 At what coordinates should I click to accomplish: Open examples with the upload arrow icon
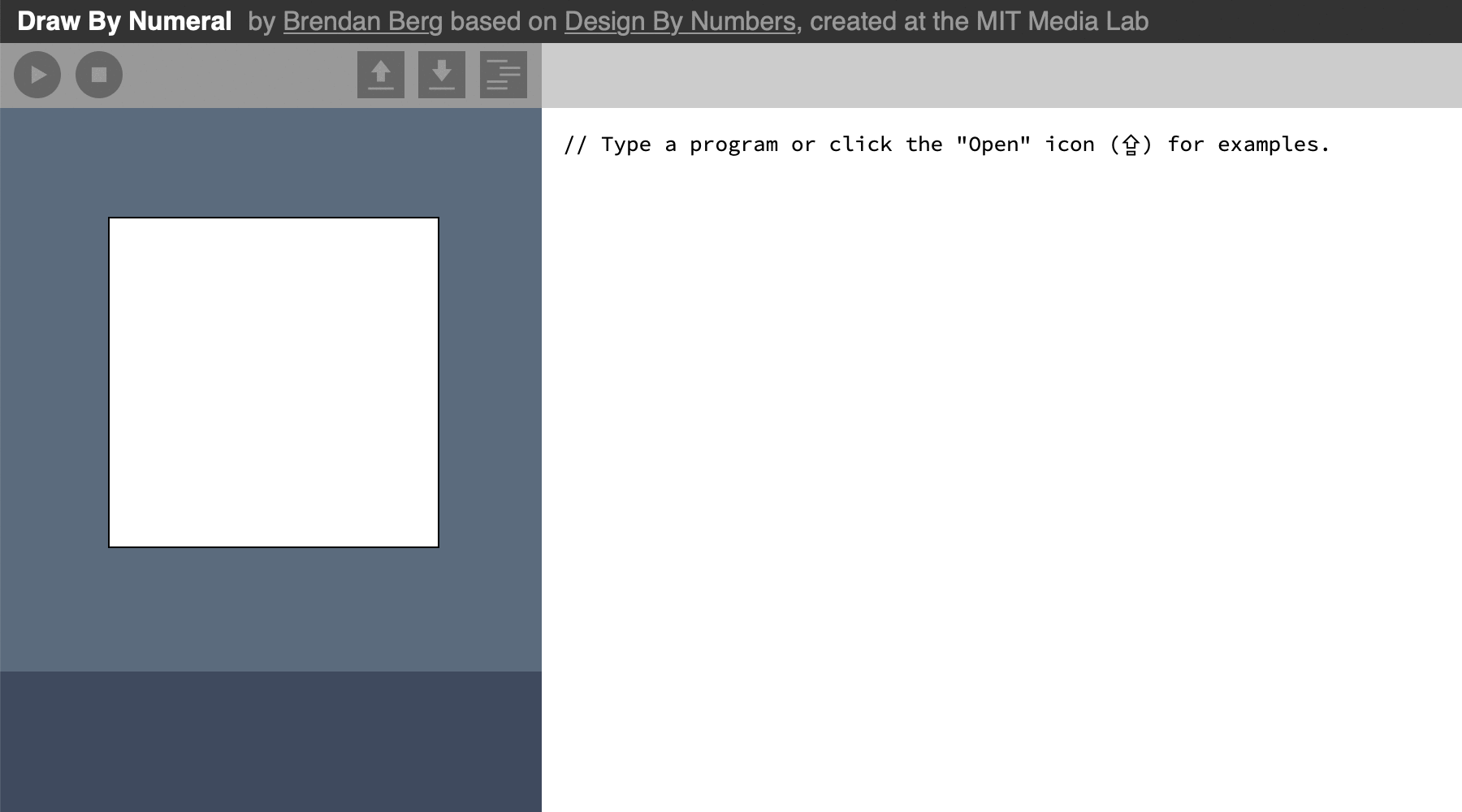tap(381, 75)
